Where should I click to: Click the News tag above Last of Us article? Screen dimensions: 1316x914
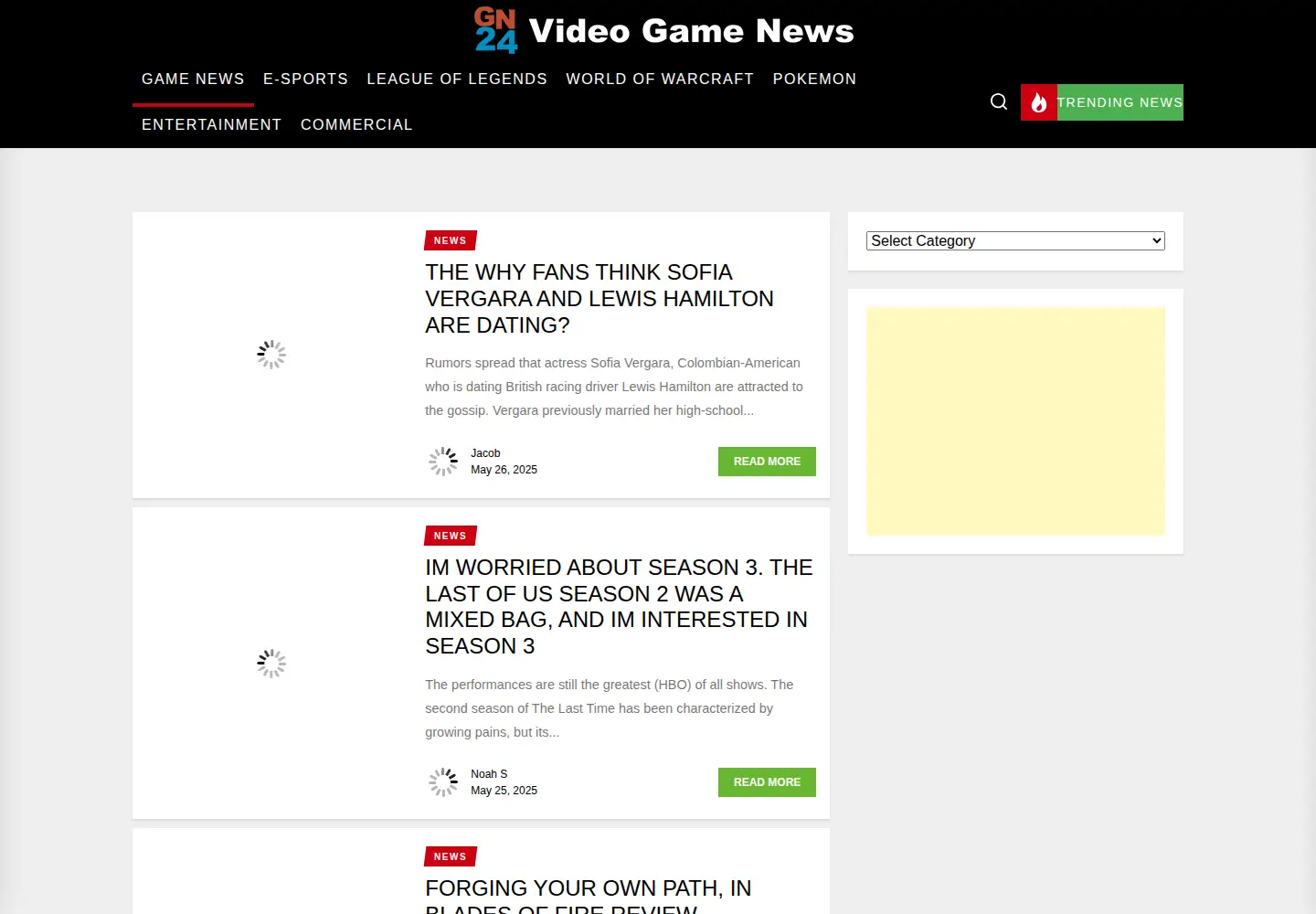click(451, 536)
